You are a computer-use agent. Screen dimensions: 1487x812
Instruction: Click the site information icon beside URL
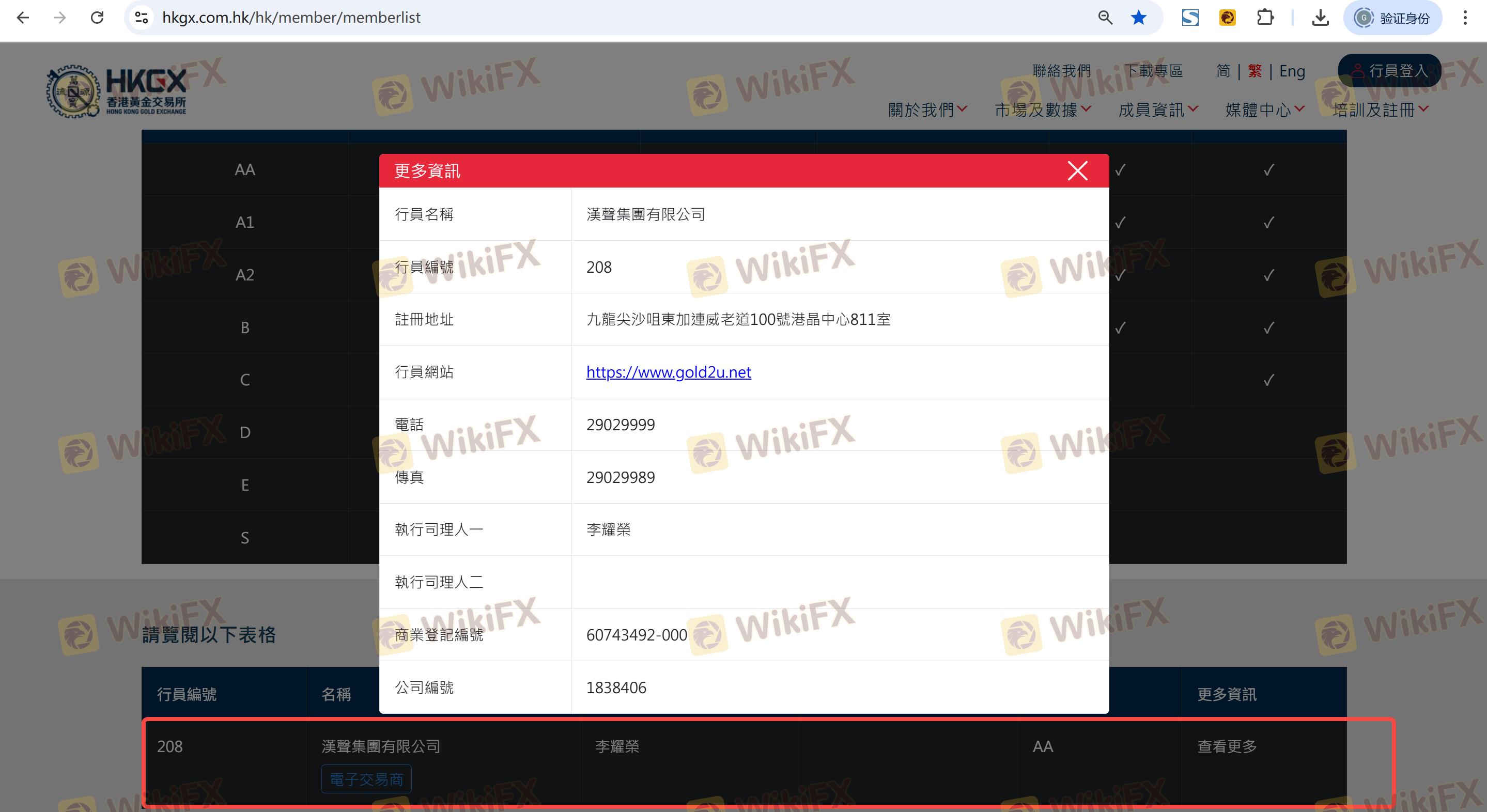142,18
